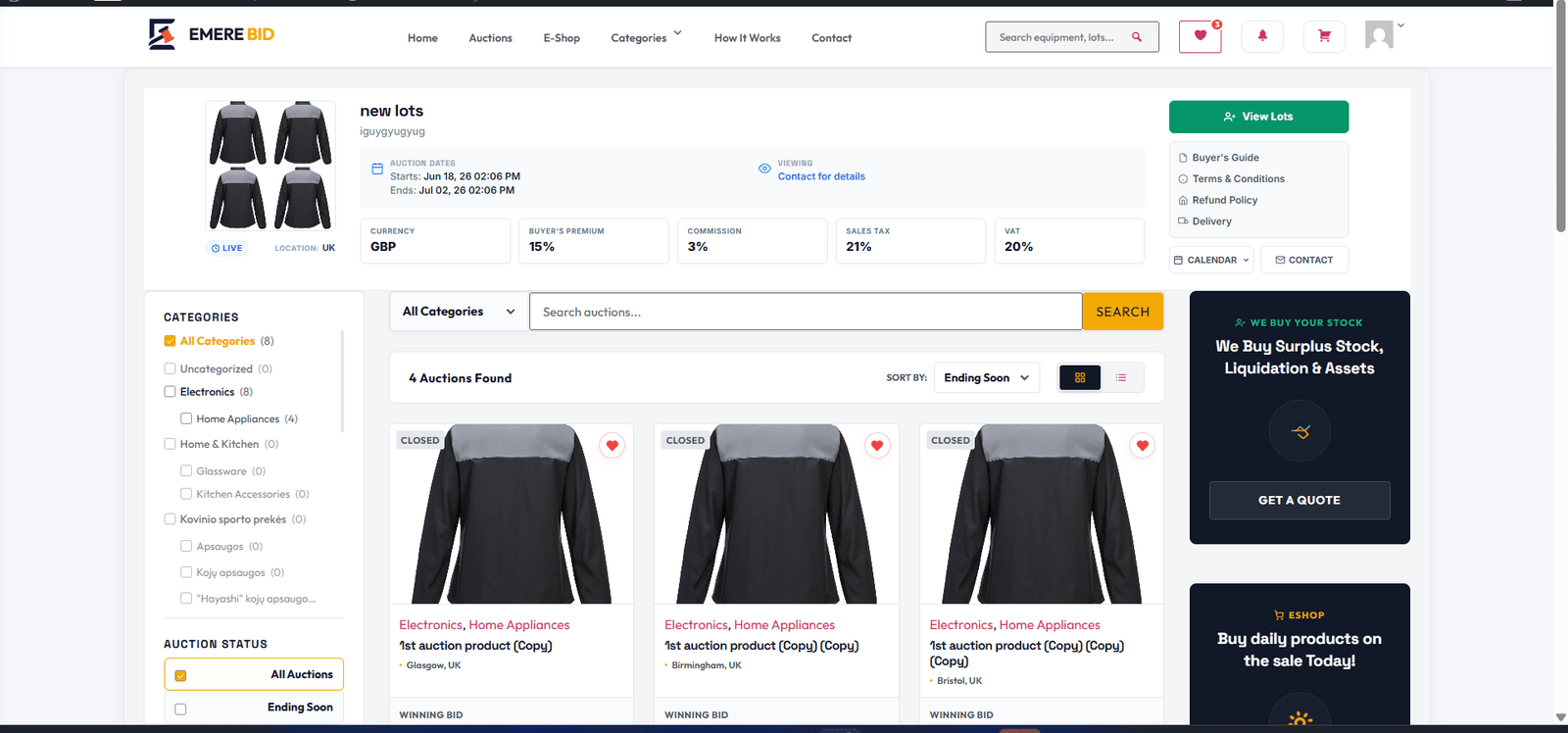Check the Kitchen Accessories subcategory
This screenshot has width=1568, height=733.
(x=186, y=494)
